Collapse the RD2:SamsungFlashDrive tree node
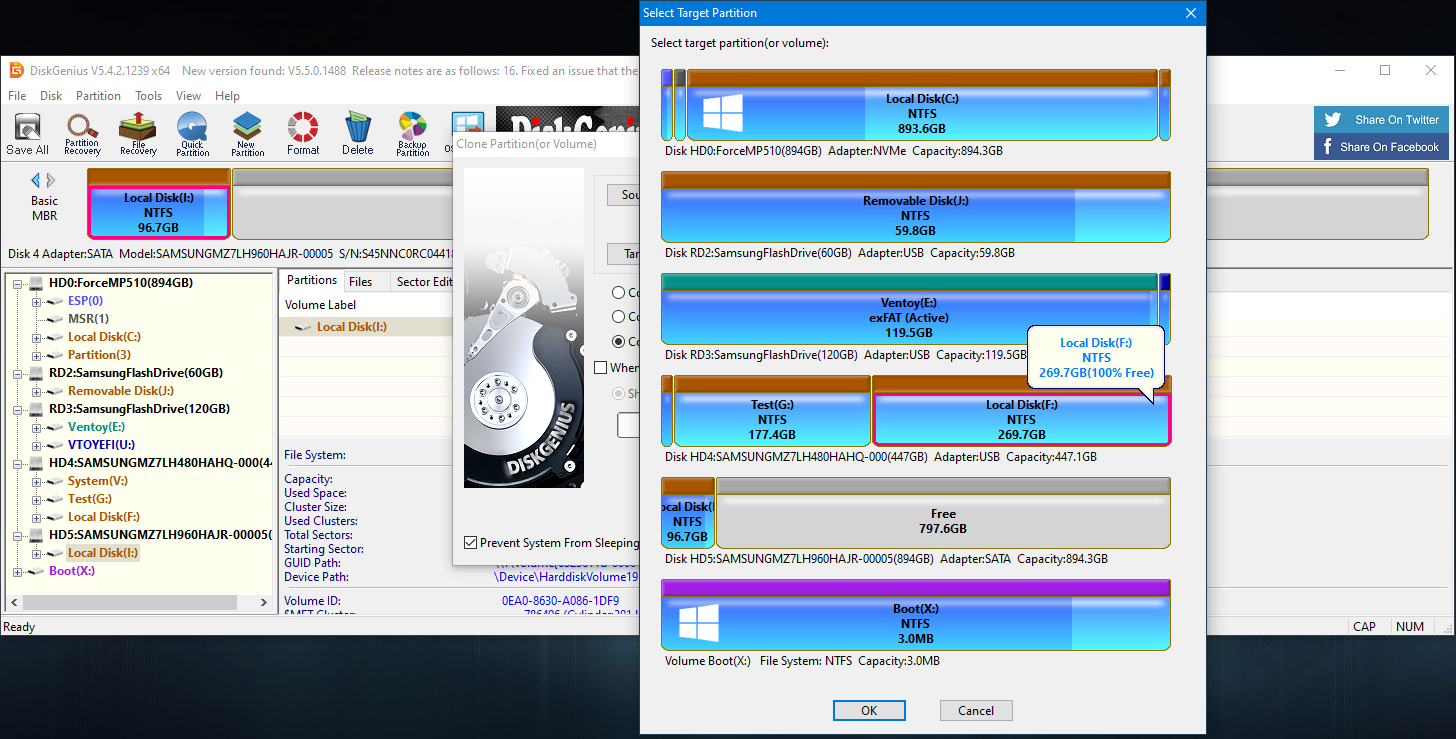Viewport: 1456px width, 739px height. pos(18,373)
